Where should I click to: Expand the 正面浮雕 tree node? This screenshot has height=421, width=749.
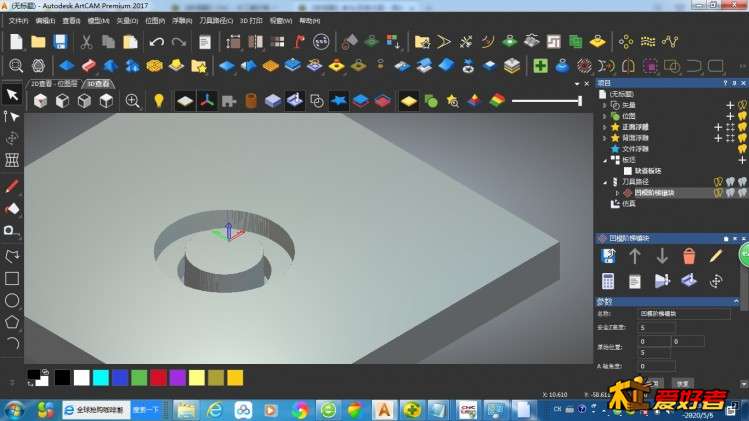(605, 127)
